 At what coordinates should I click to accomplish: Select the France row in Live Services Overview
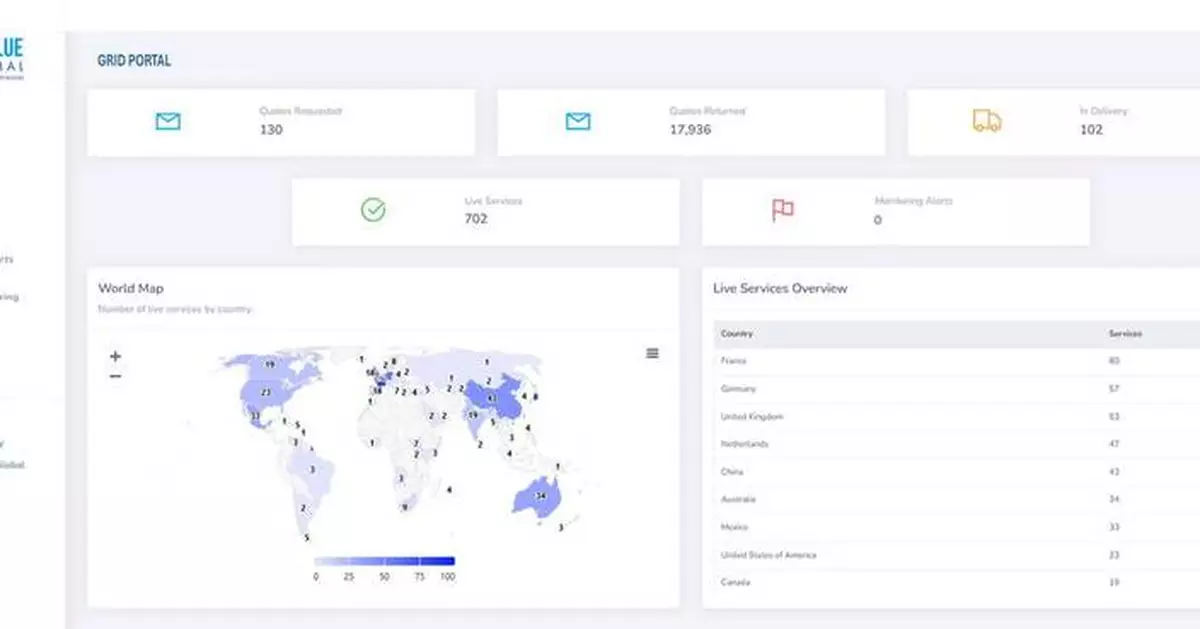[x=900, y=360]
